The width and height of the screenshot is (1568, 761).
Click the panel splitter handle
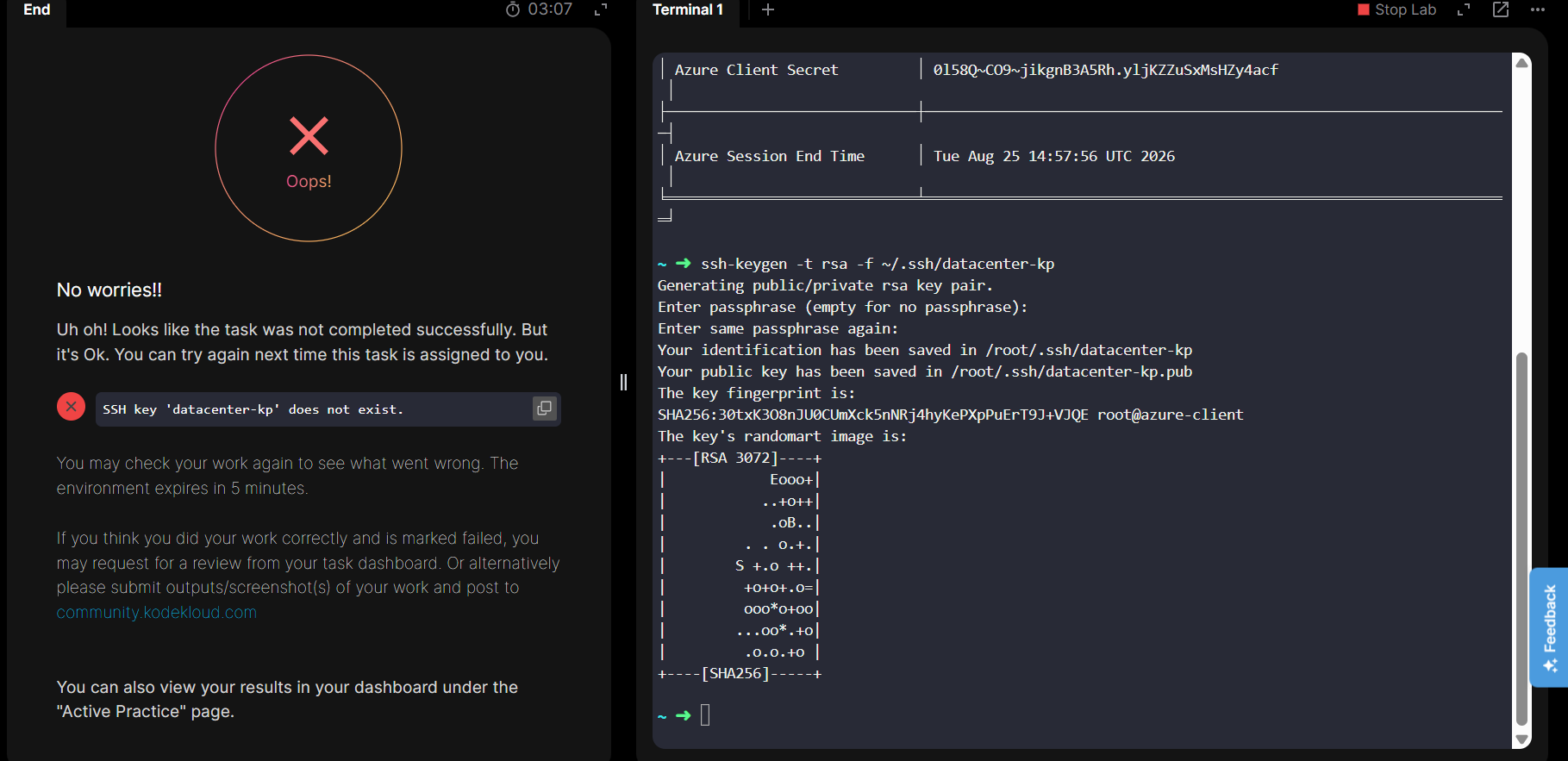click(x=623, y=382)
